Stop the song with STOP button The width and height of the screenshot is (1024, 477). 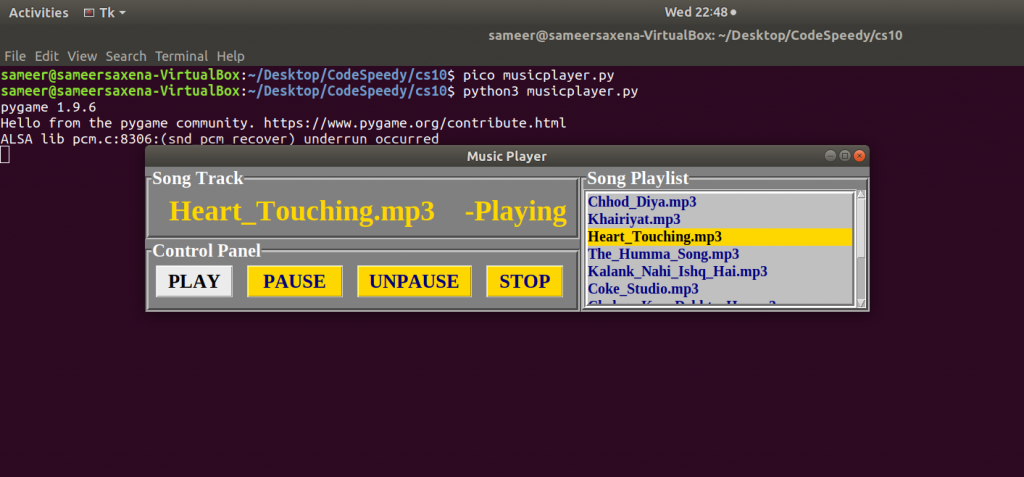coord(524,282)
